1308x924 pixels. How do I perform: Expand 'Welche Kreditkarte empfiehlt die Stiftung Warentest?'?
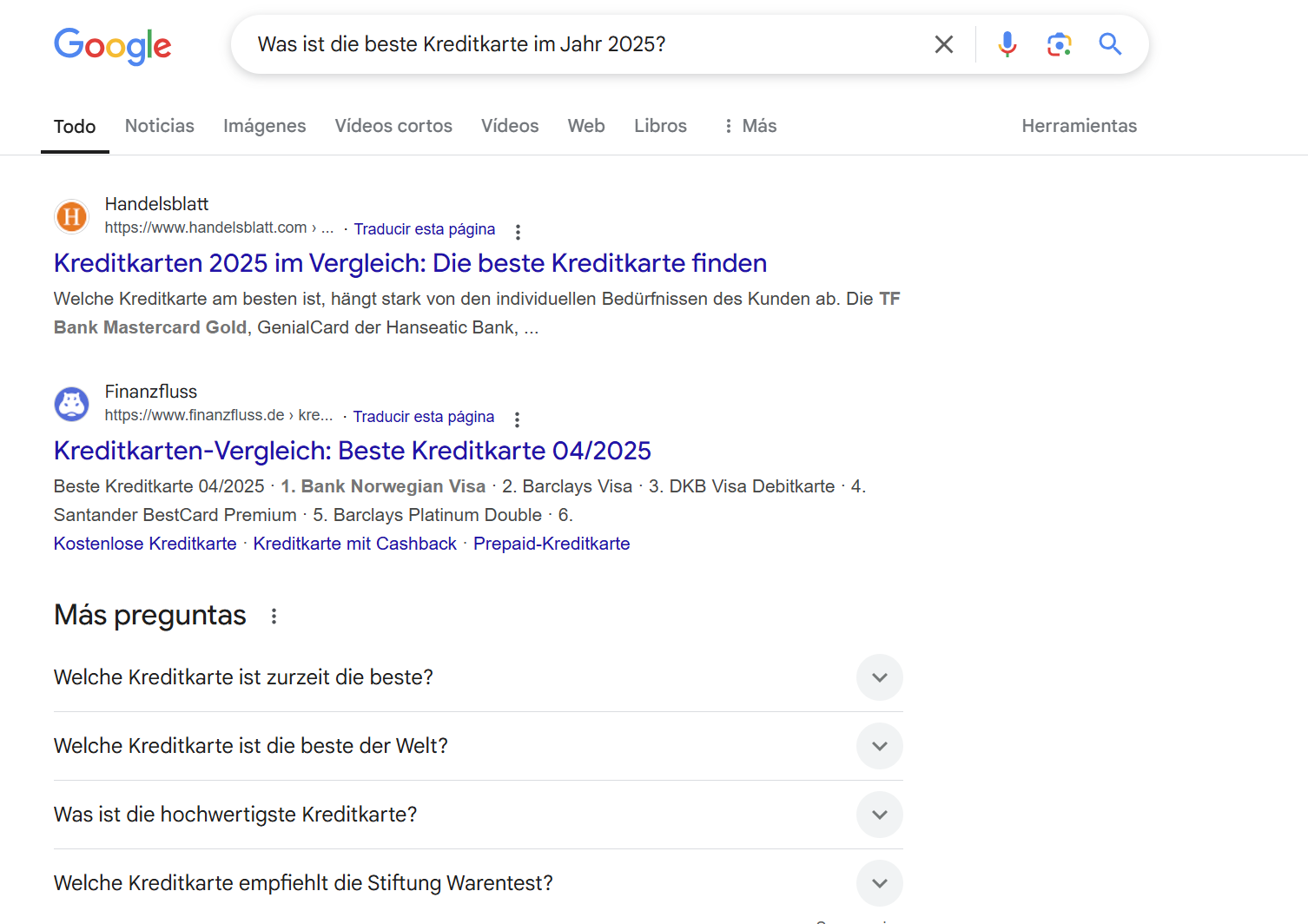coord(478,883)
